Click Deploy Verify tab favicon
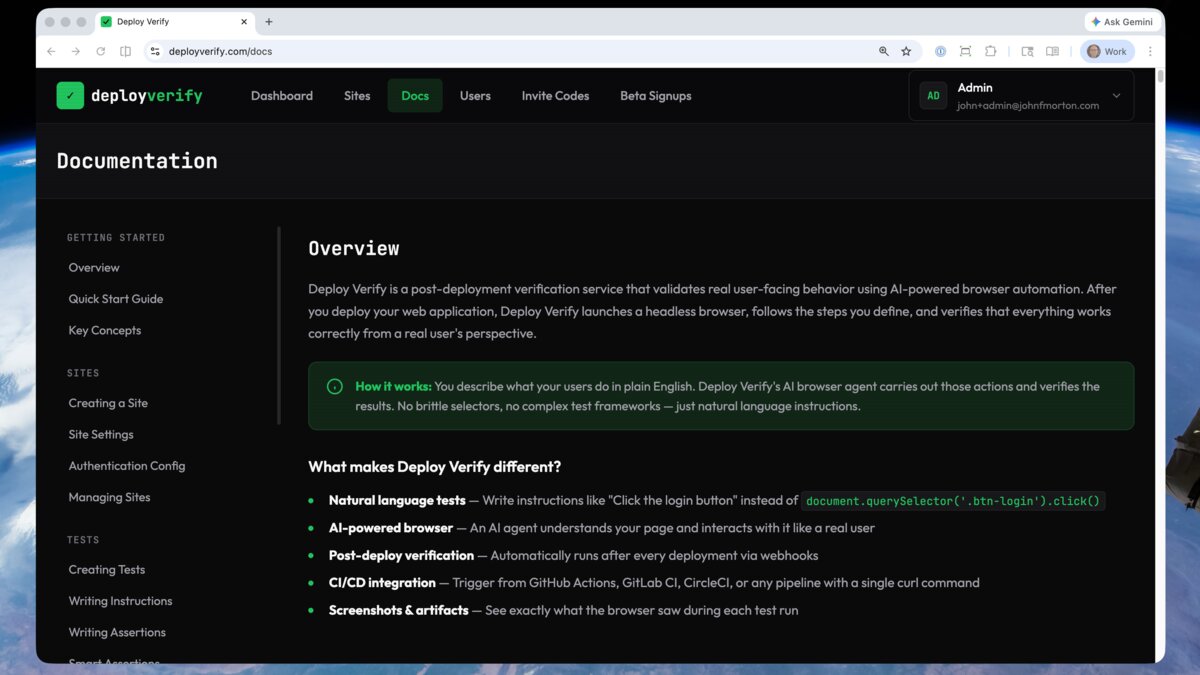This screenshot has height=675, width=1200. point(106,22)
